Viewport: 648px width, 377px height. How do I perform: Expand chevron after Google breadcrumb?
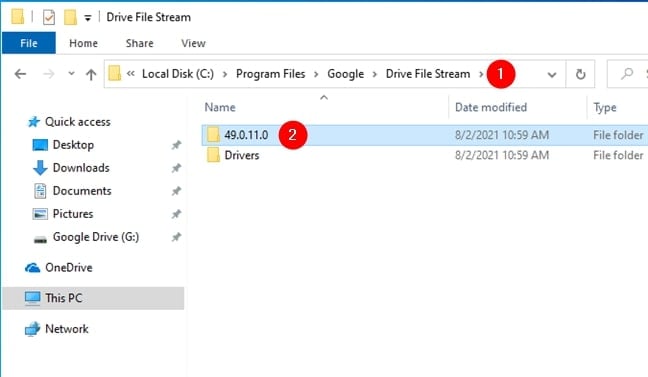[x=375, y=74]
